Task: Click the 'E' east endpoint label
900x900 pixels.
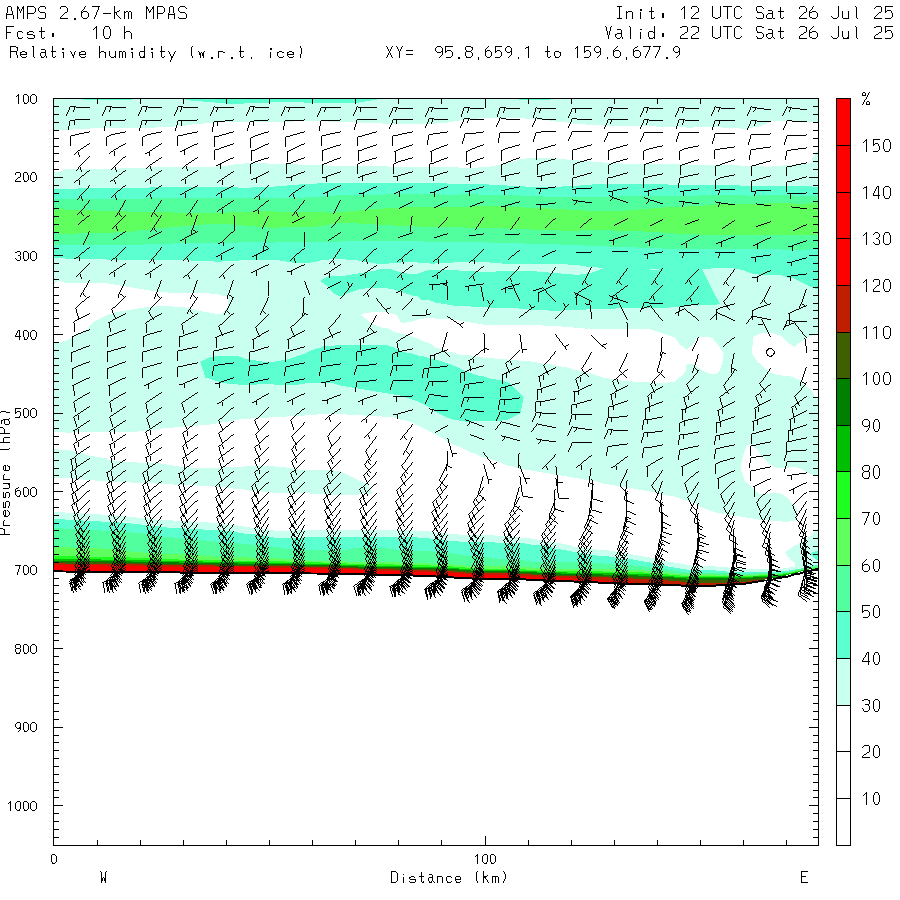Action: (x=804, y=878)
